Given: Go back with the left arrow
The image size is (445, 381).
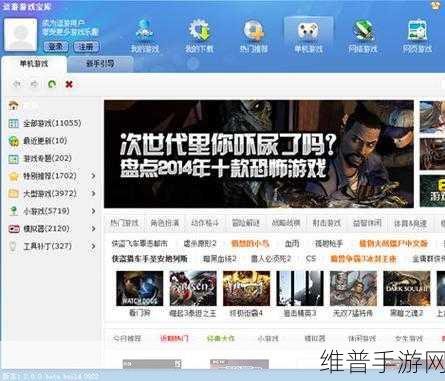Looking at the screenshot, I should (x=17, y=84).
